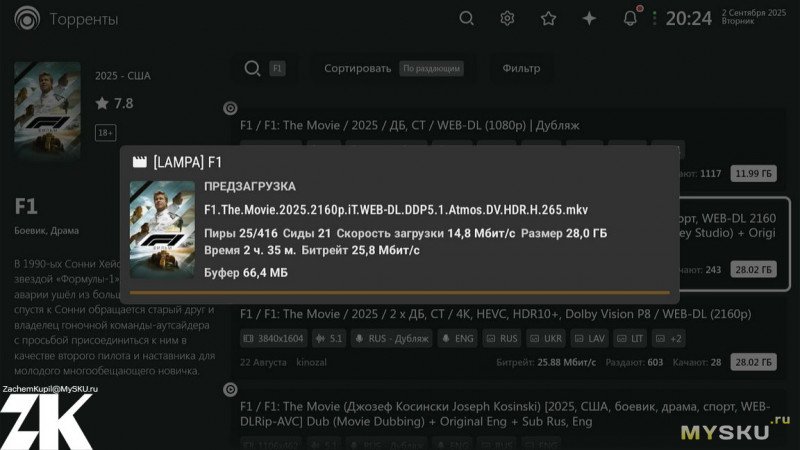Click the 28.02 ГБ badge beside Качают: 28
The width and height of the screenshot is (800, 450).
[x=754, y=362]
